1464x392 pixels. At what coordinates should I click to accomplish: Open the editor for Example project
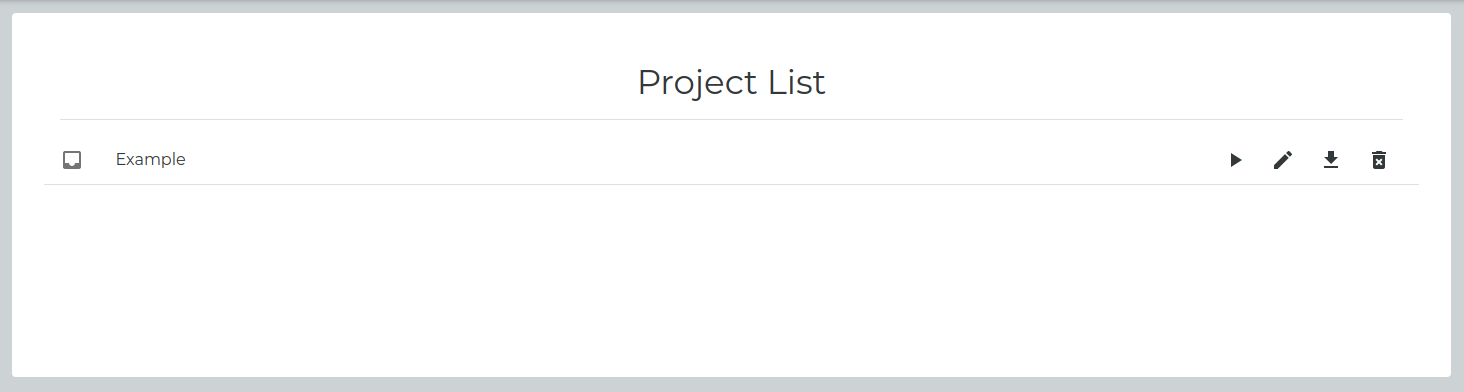click(x=1283, y=160)
